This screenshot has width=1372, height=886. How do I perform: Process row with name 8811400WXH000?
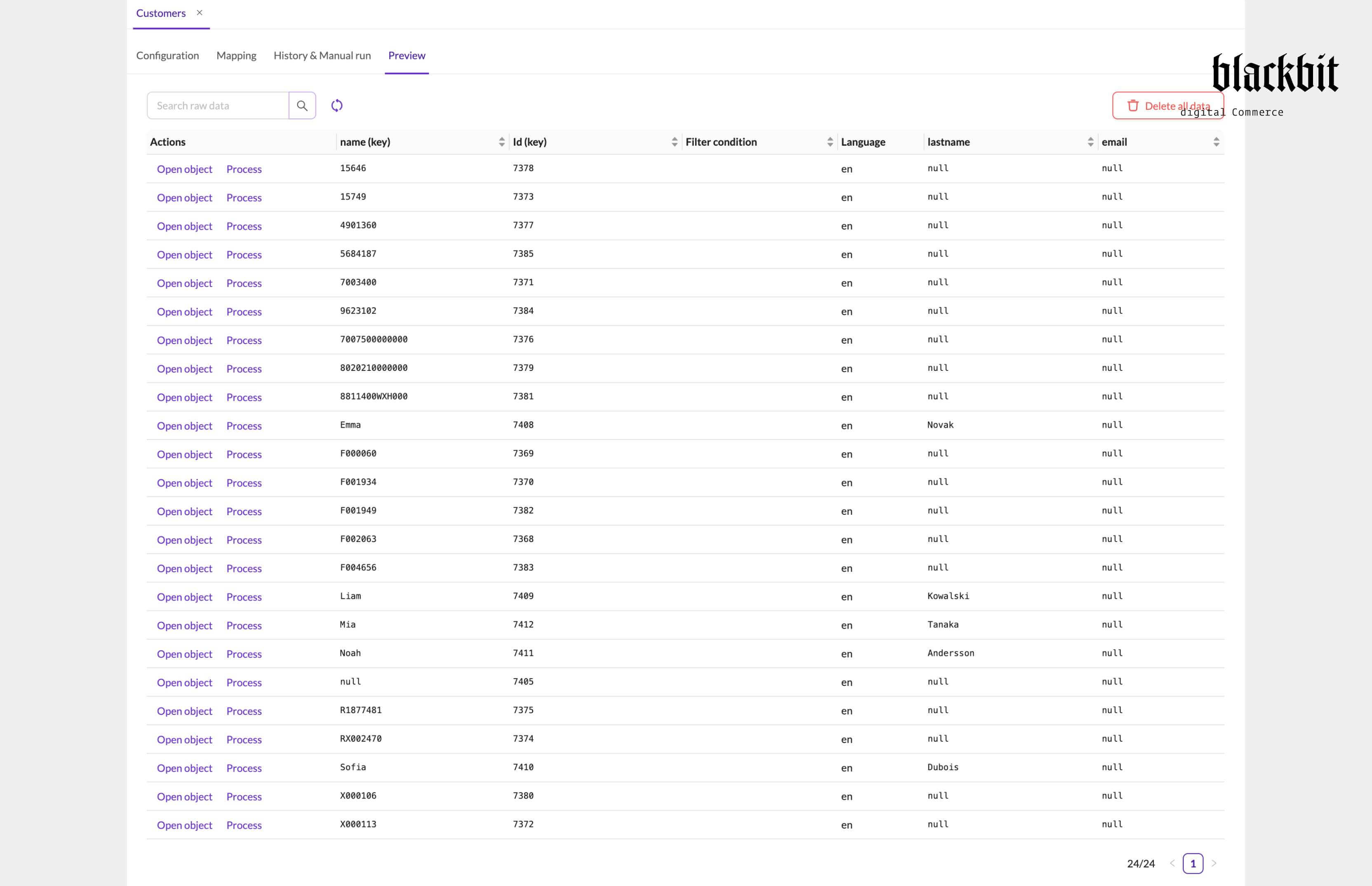244,397
